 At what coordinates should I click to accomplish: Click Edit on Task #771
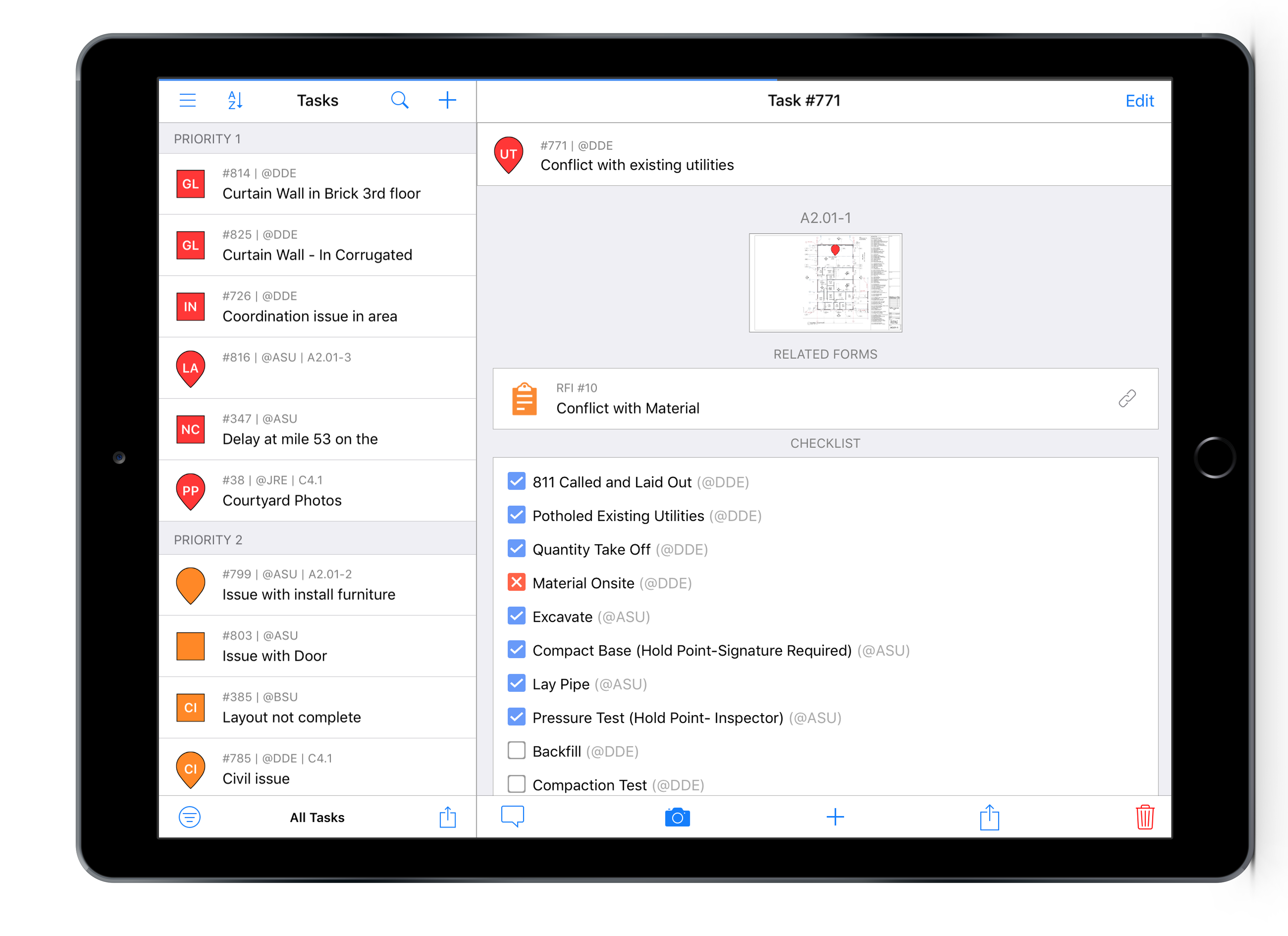(x=1139, y=101)
